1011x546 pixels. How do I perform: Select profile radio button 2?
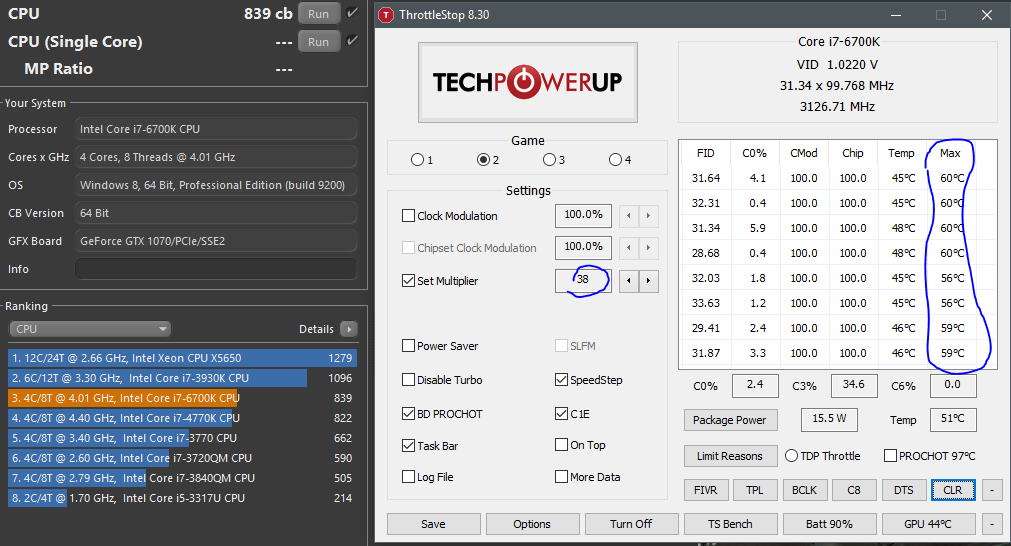pos(483,159)
